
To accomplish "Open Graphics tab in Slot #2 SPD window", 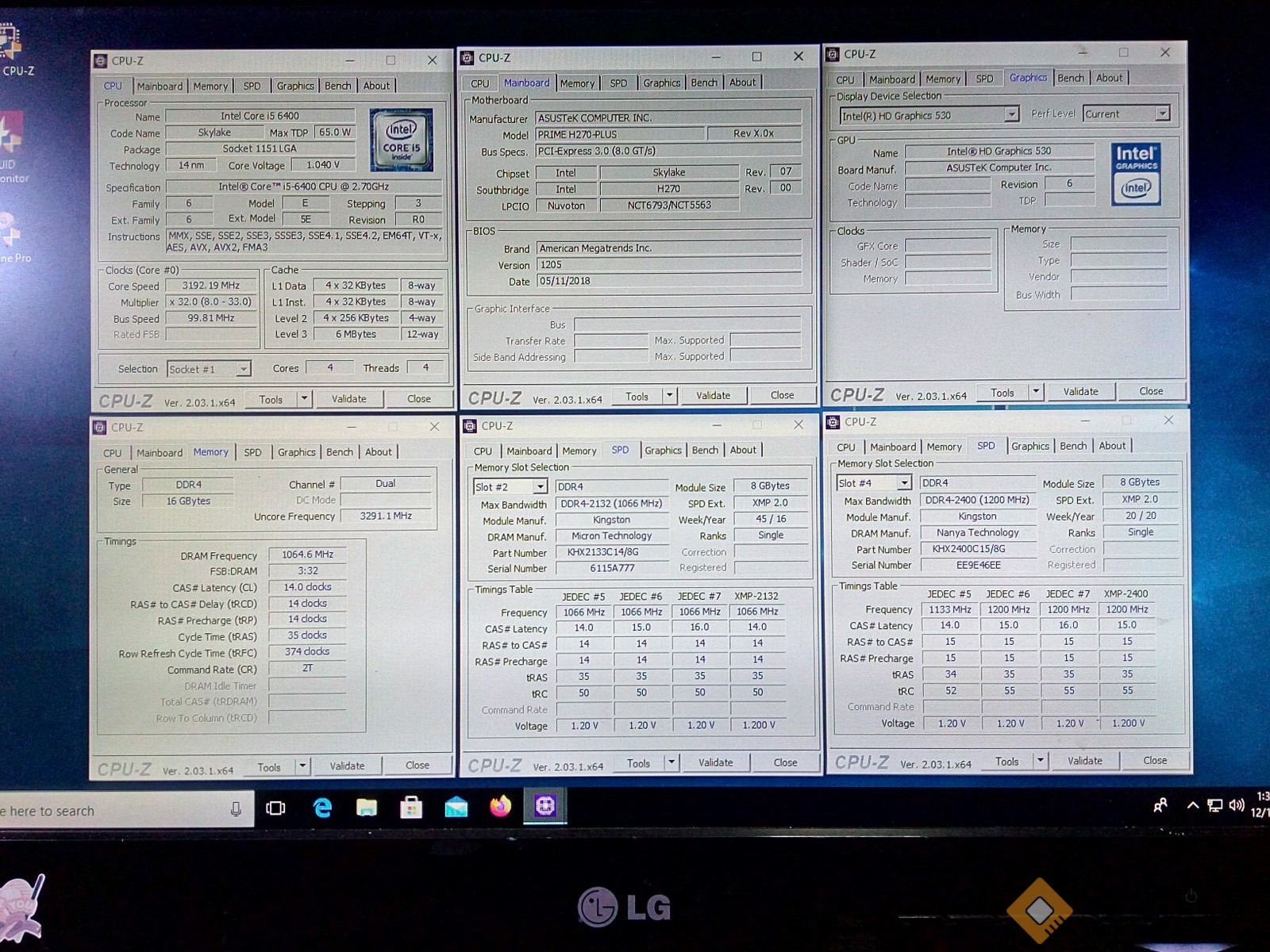I will (663, 451).
